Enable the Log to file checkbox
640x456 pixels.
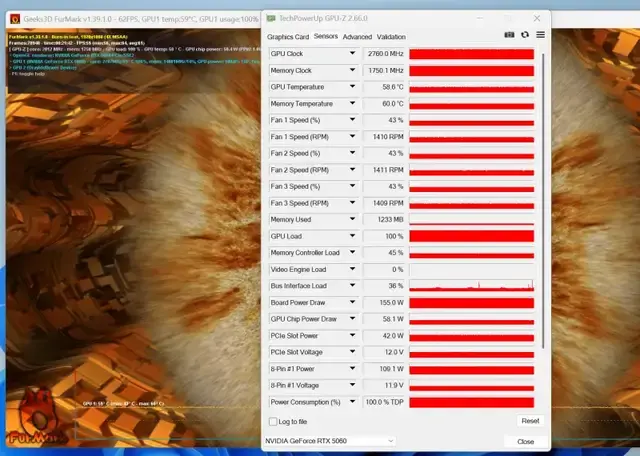pyautogui.click(x=273, y=421)
